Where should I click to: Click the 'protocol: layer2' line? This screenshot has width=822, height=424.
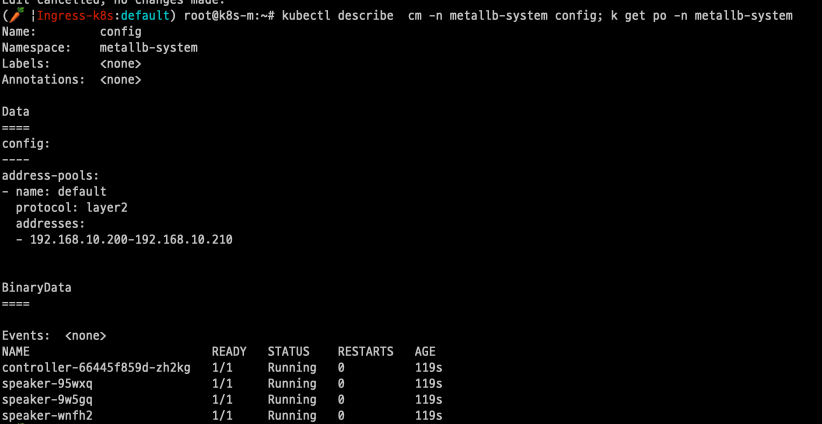coord(72,208)
